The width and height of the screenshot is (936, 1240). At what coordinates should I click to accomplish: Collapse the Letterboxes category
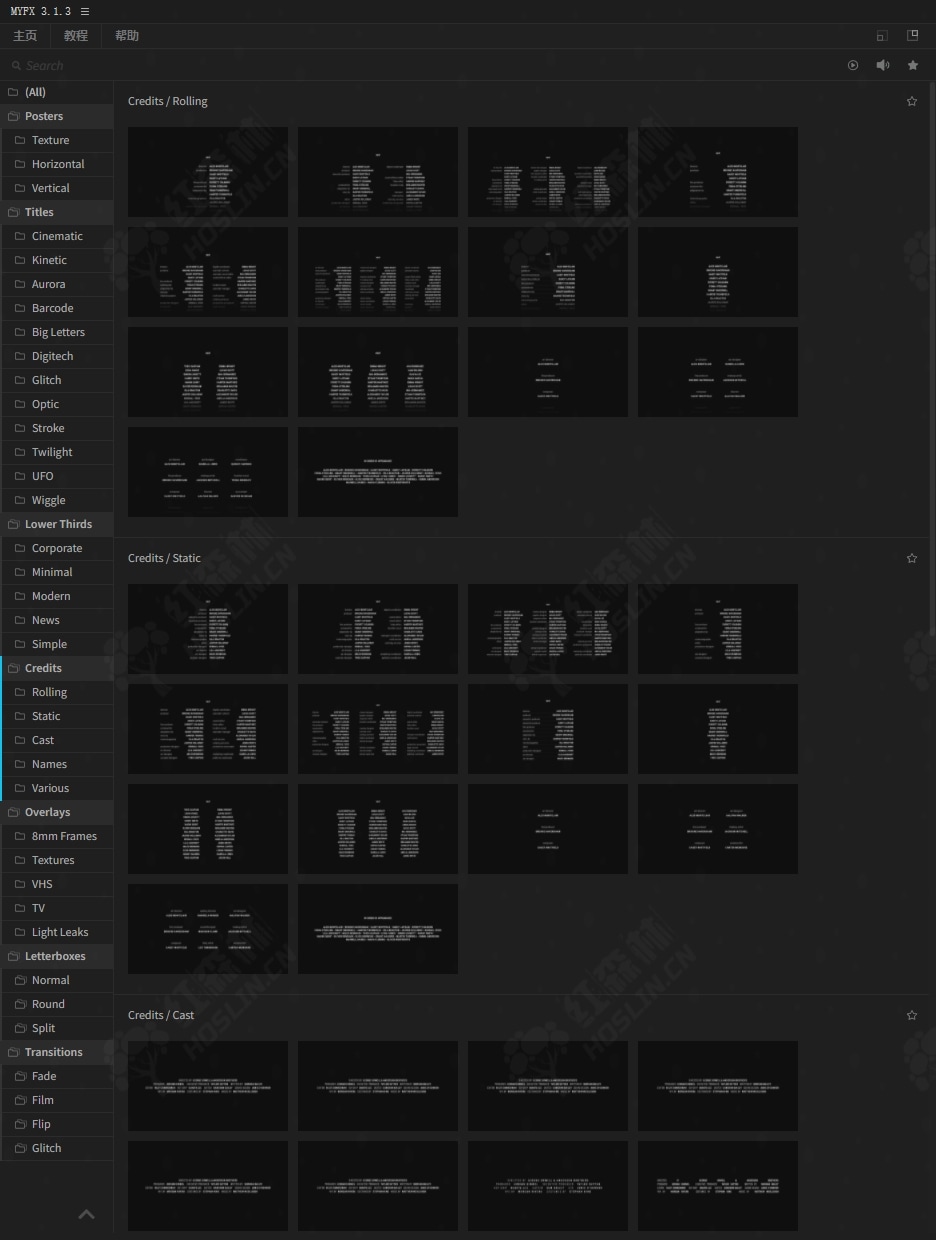(57, 956)
